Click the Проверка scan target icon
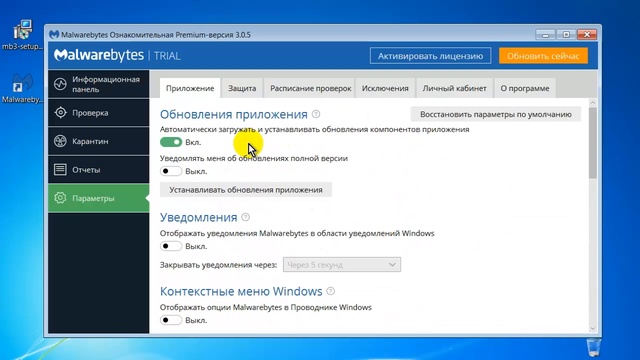The width and height of the screenshot is (640, 360). (60, 113)
